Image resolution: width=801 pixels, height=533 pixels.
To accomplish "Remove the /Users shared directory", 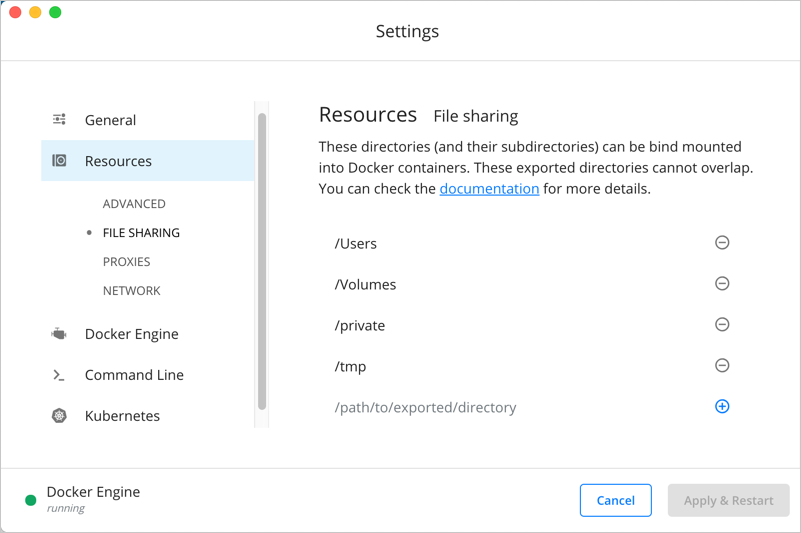I will pyautogui.click(x=722, y=243).
